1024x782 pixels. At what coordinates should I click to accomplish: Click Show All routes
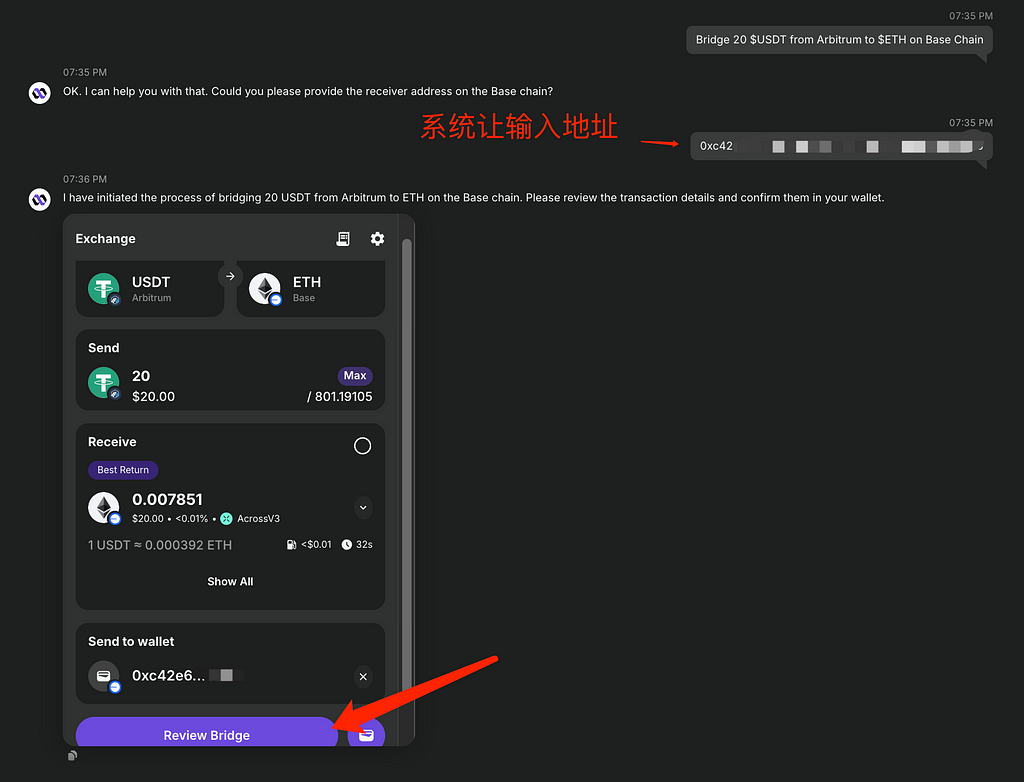click(x=230, y=581)
